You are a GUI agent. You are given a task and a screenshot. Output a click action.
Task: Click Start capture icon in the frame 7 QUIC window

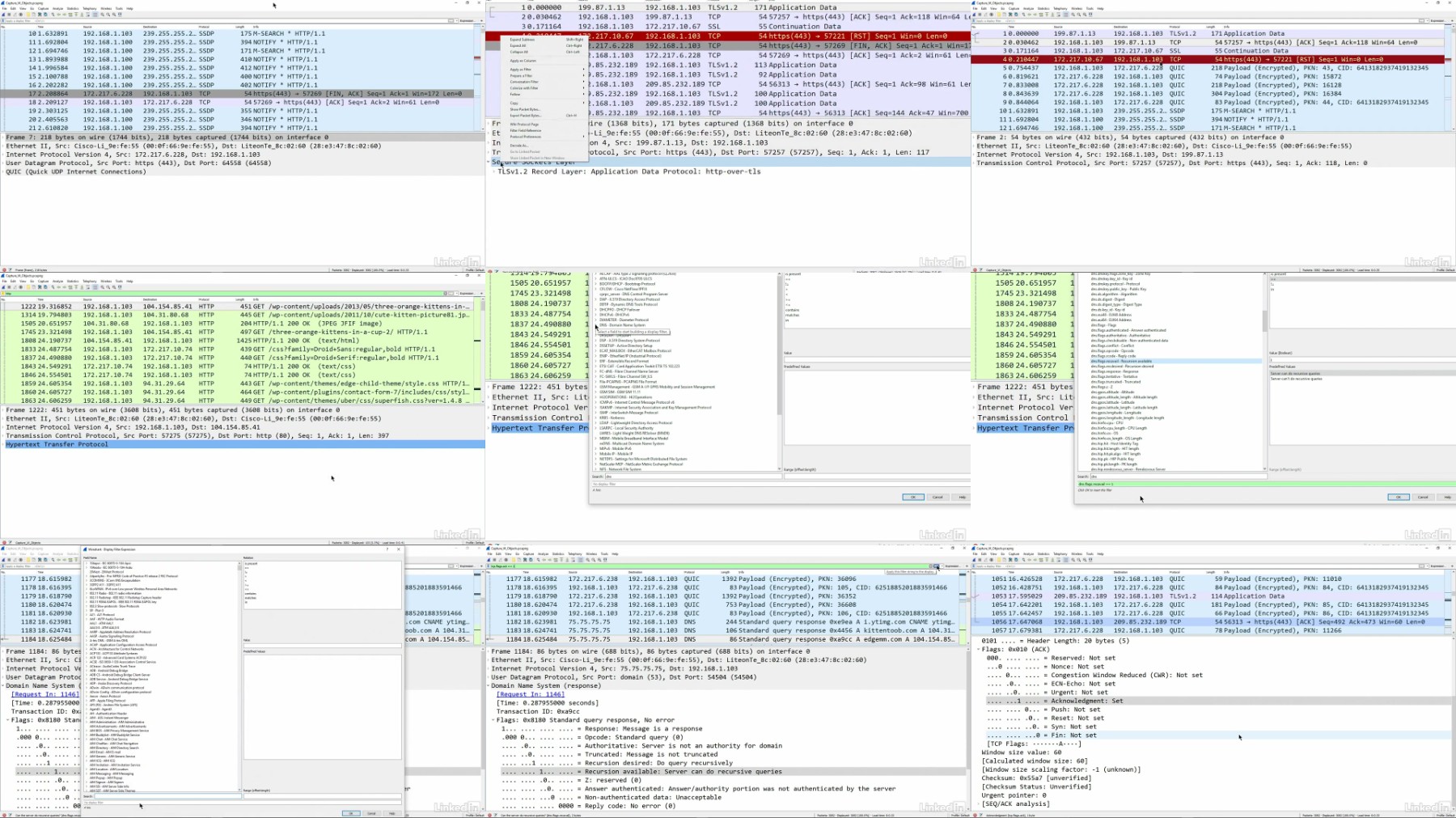(3, 14)
